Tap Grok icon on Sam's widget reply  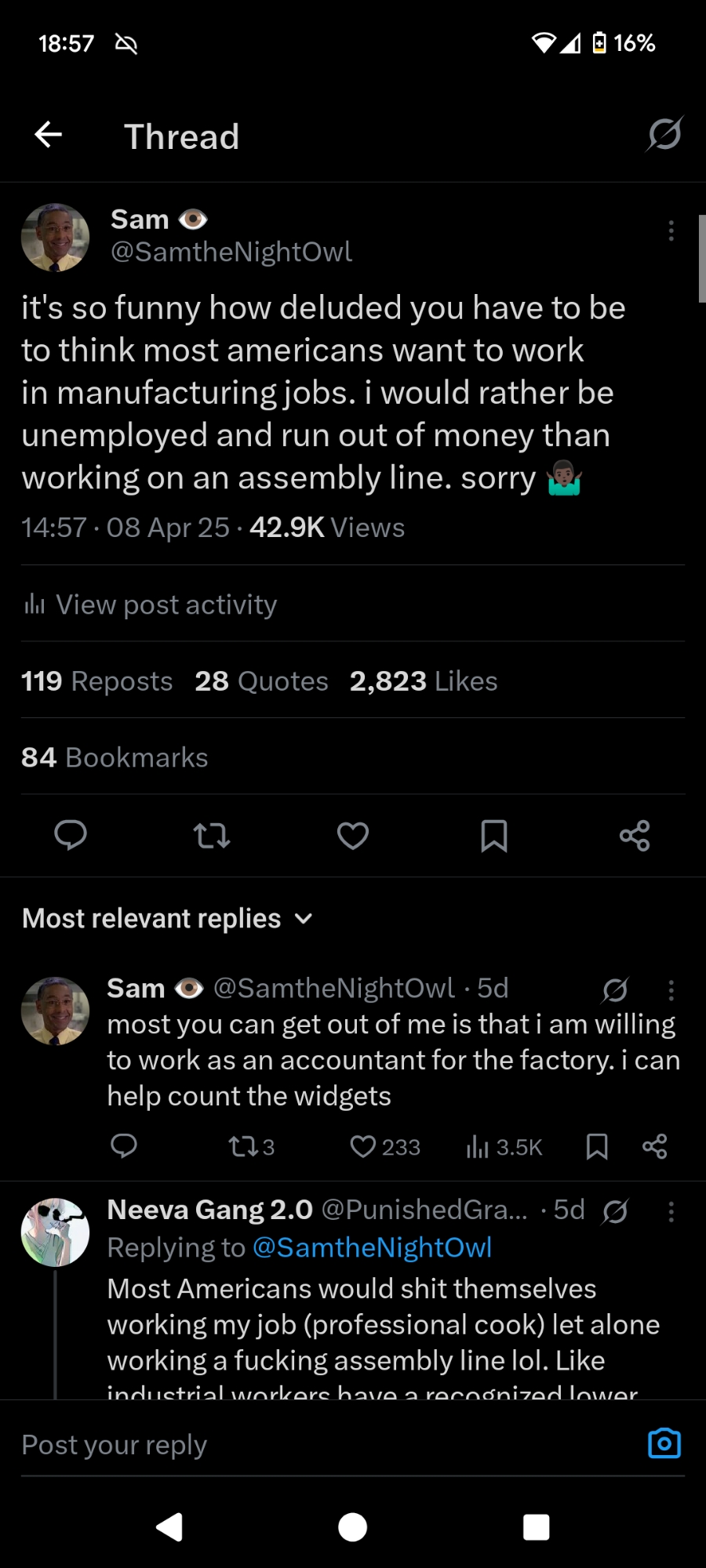pos(615,990)
